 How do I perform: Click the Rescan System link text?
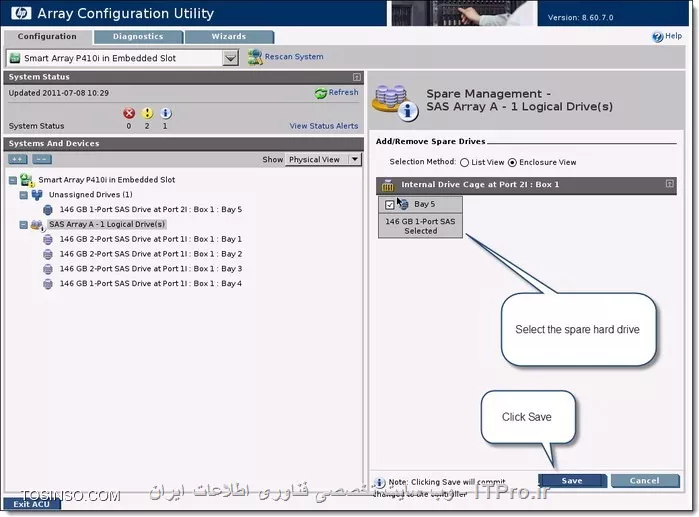pos(294,57)
